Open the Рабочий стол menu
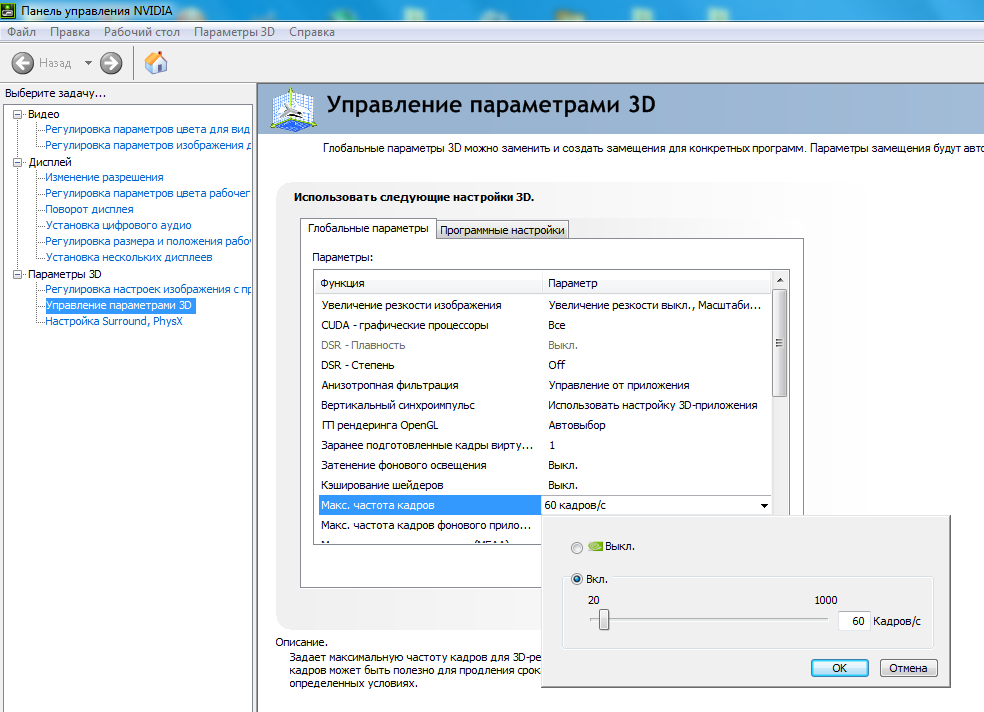This screenshot has width=984, height=712. pyautogui.click(x=142, y=32)
